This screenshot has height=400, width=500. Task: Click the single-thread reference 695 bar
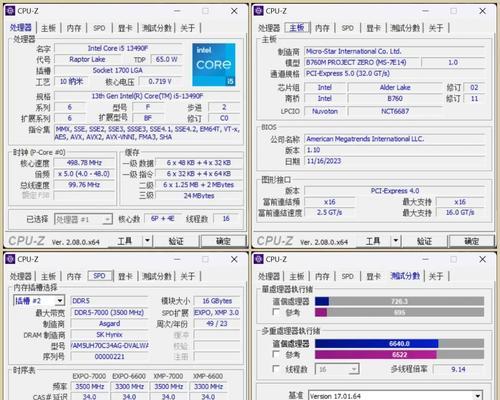[399, 312]
